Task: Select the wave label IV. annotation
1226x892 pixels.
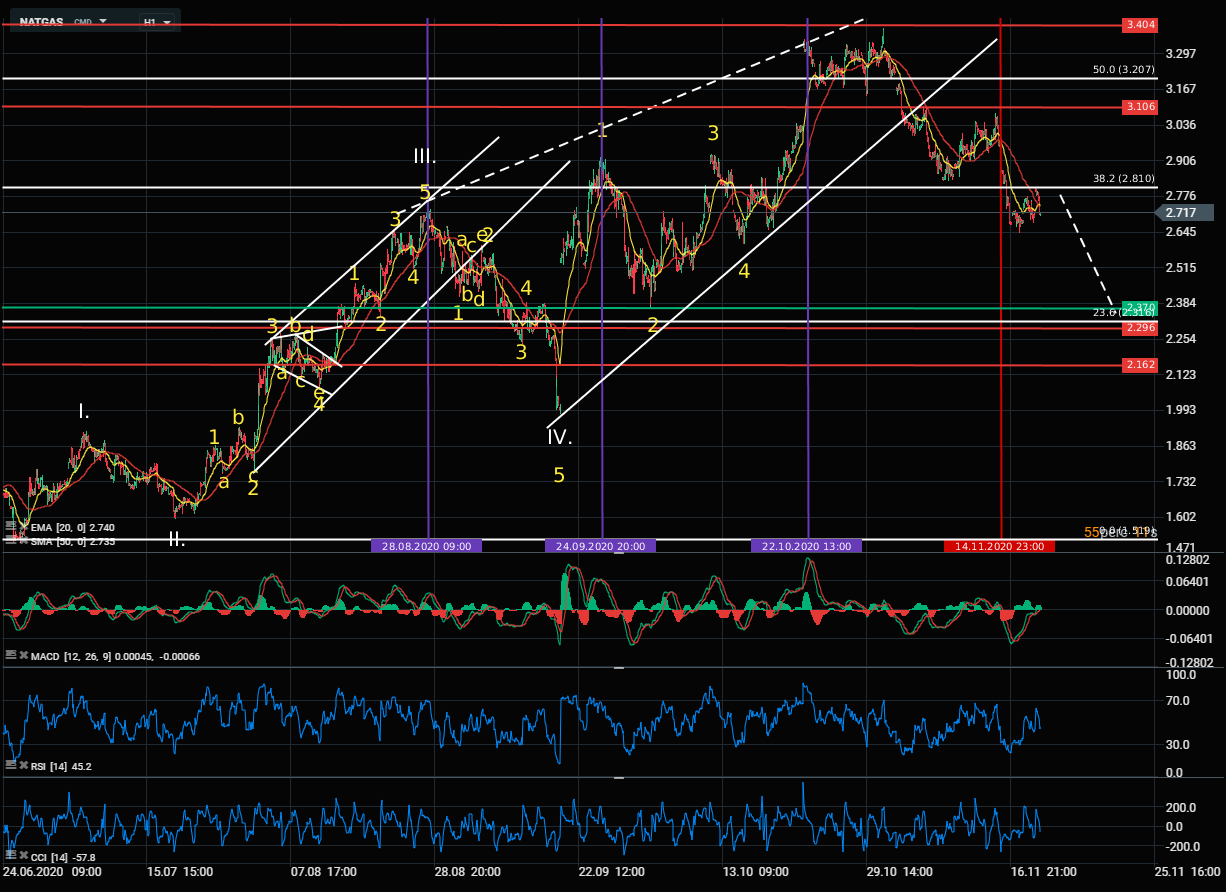Action: [x=559, y=437]
